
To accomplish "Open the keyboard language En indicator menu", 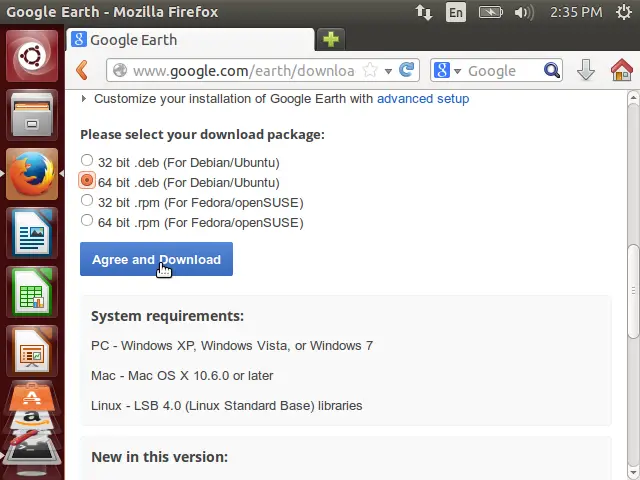I will 456,12.
